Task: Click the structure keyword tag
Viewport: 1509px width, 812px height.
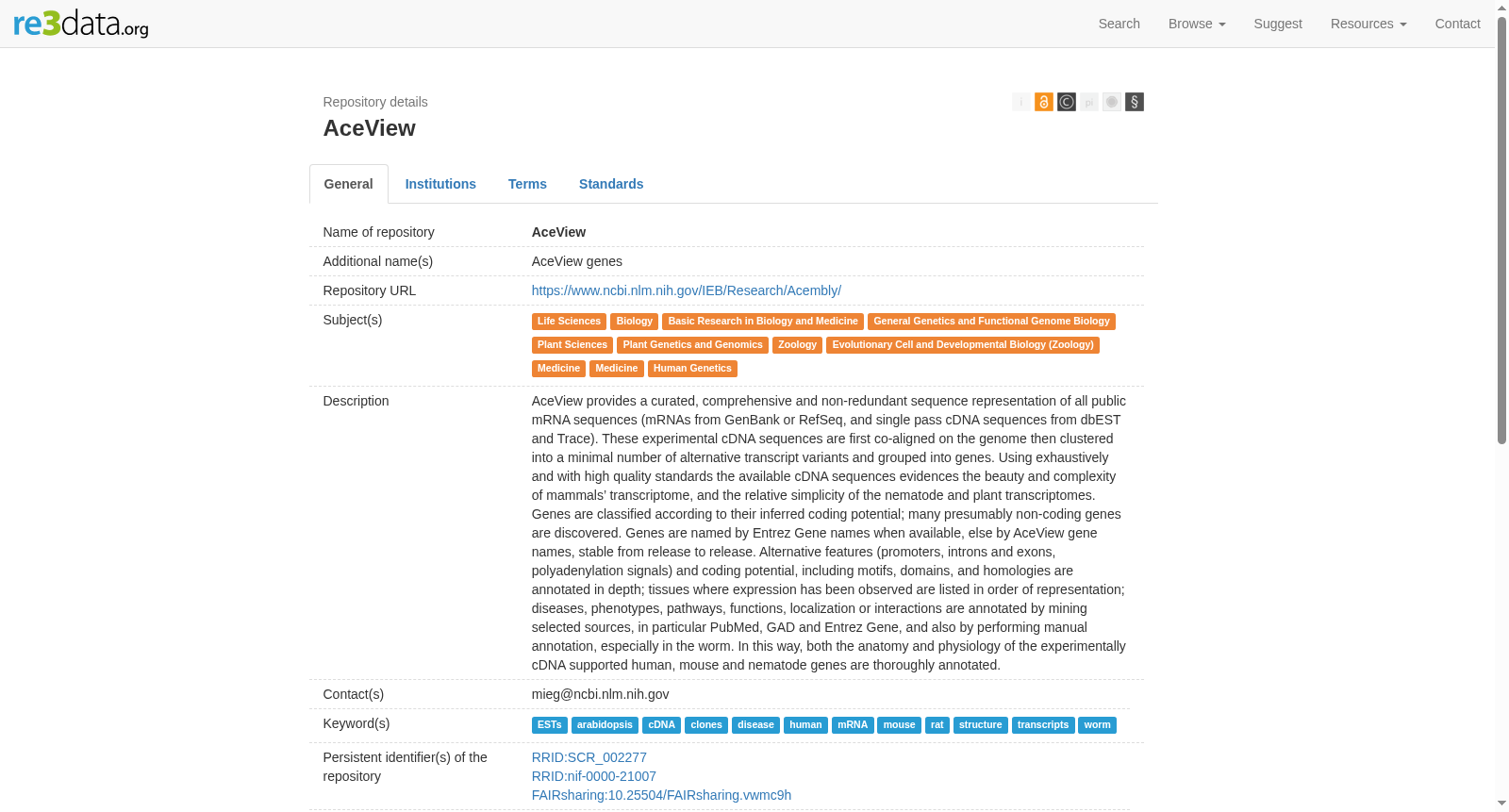Action: click(981, 725)
